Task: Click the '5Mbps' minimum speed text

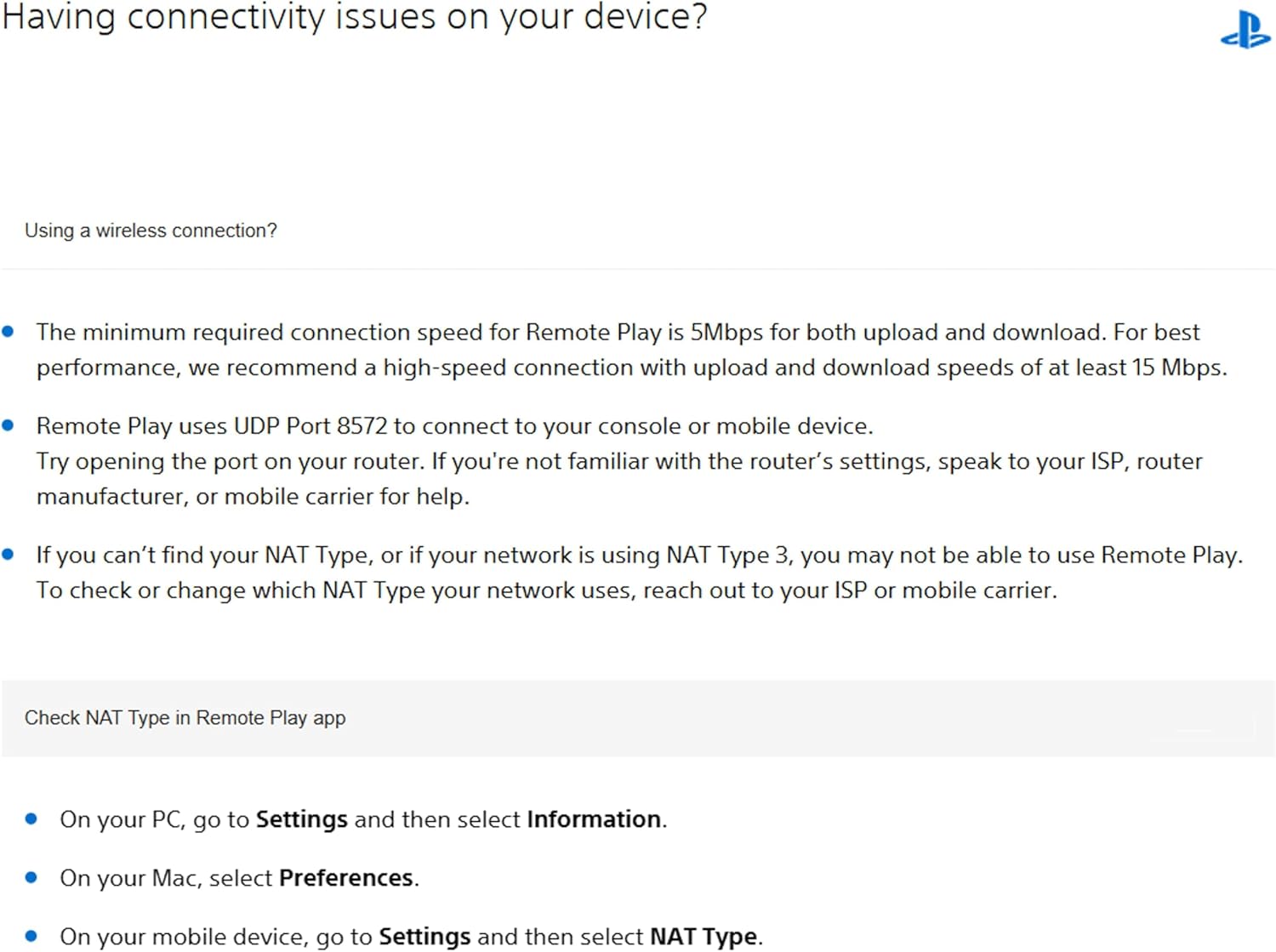Action: click(726, 333)
